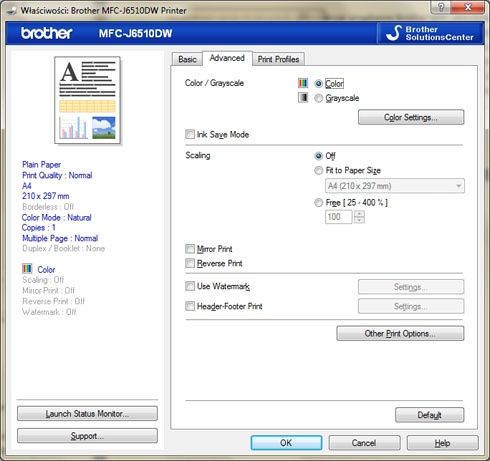Click the page layout preview thumbnail
This screenshot has height=461, width=490.
click(x=87, y=100)
